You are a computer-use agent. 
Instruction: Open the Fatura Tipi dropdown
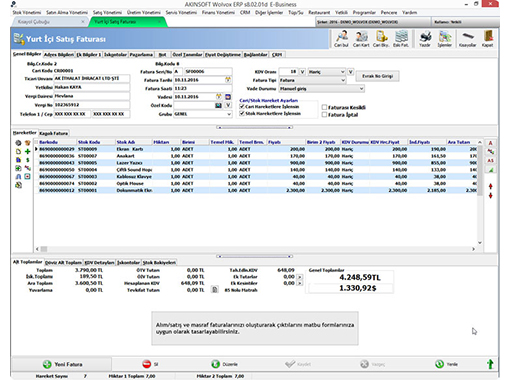(x=312, y=80)
